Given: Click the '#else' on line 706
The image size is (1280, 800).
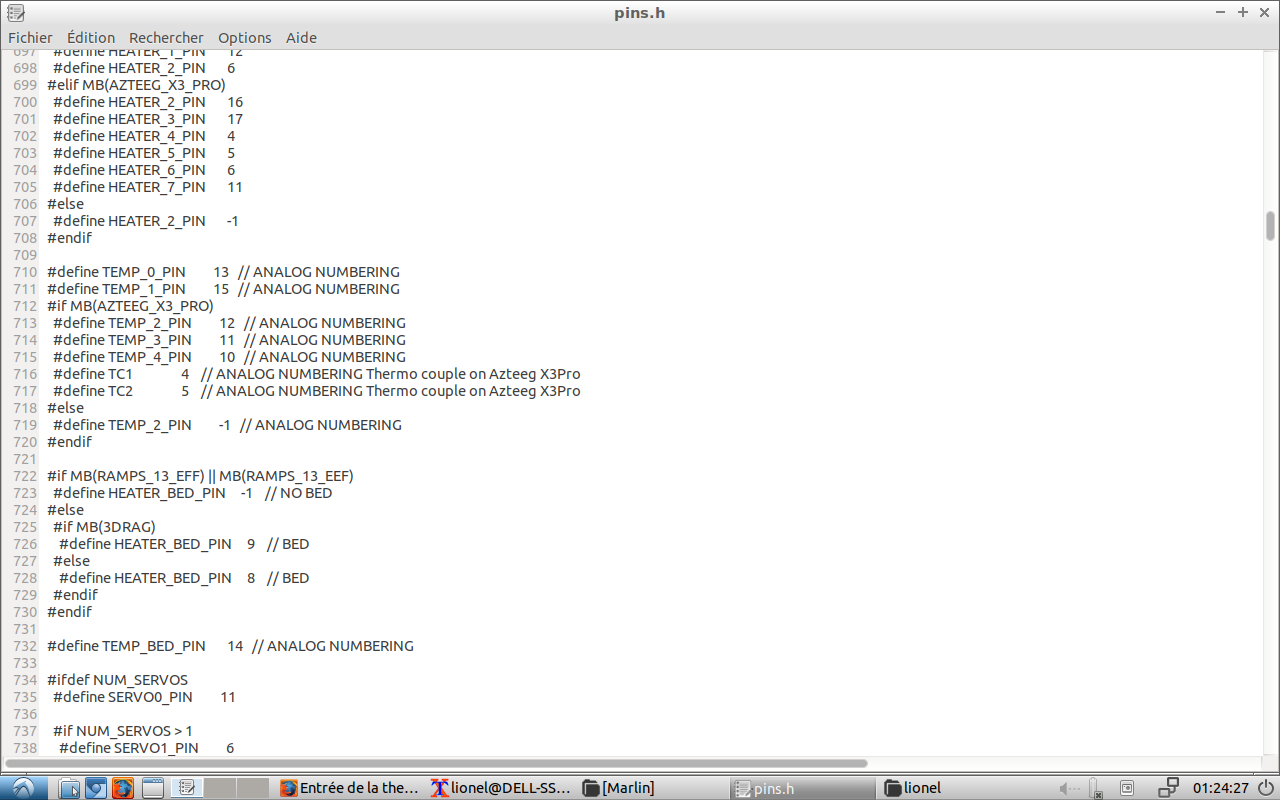Looking at the screenshot, I should (x=65, y=204).
